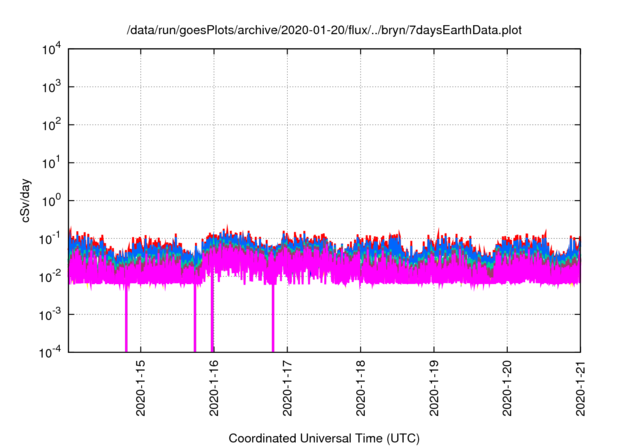The width and height of the screenshot is (640, 448).
Task: Click the 10^-2 y-axis tick label
Action: (x=50, y=277)
